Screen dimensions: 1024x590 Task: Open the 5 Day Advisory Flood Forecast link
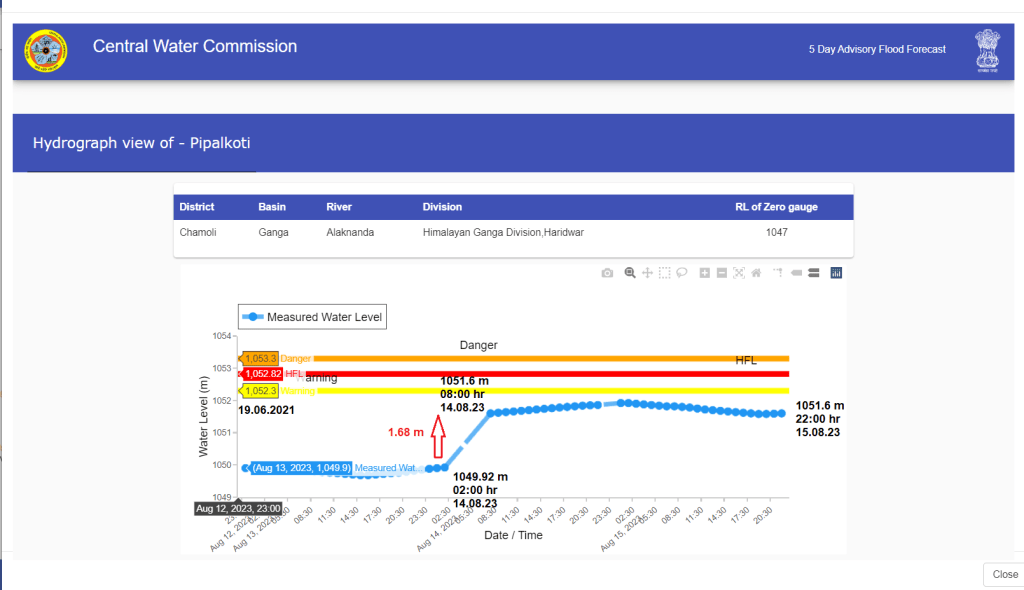click(x=877, y=49)
